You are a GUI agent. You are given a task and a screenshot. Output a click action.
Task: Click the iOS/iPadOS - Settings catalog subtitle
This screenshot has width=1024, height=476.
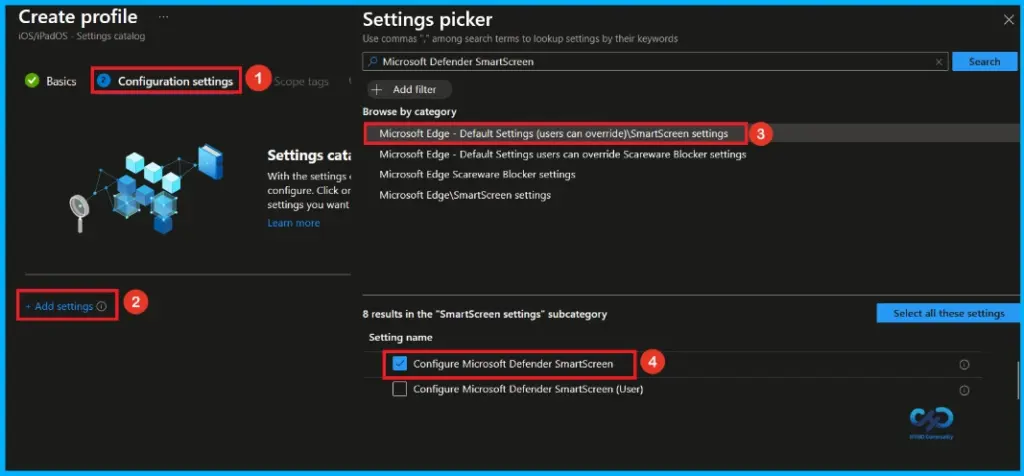(x=82, y=37)
